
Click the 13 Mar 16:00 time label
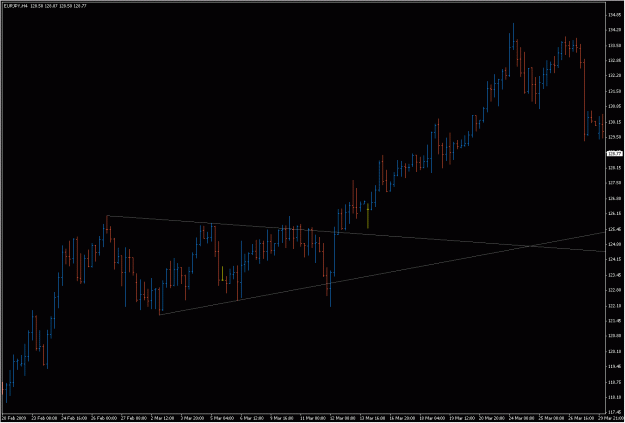(x=371, y=419)
